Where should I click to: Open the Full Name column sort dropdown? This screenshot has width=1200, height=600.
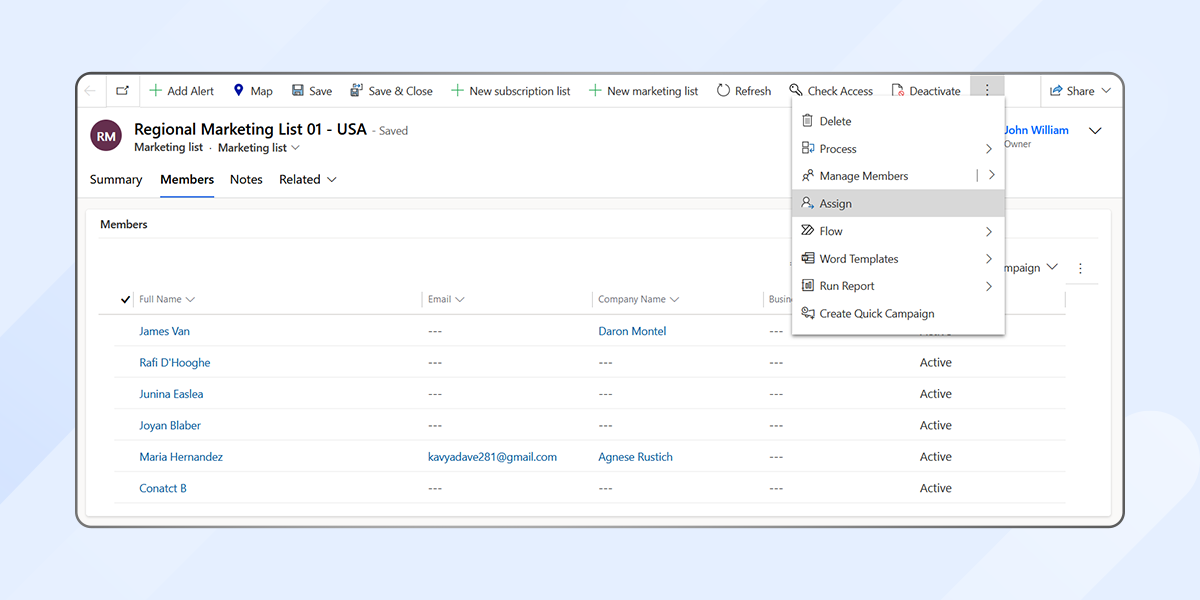click(190, 299)
